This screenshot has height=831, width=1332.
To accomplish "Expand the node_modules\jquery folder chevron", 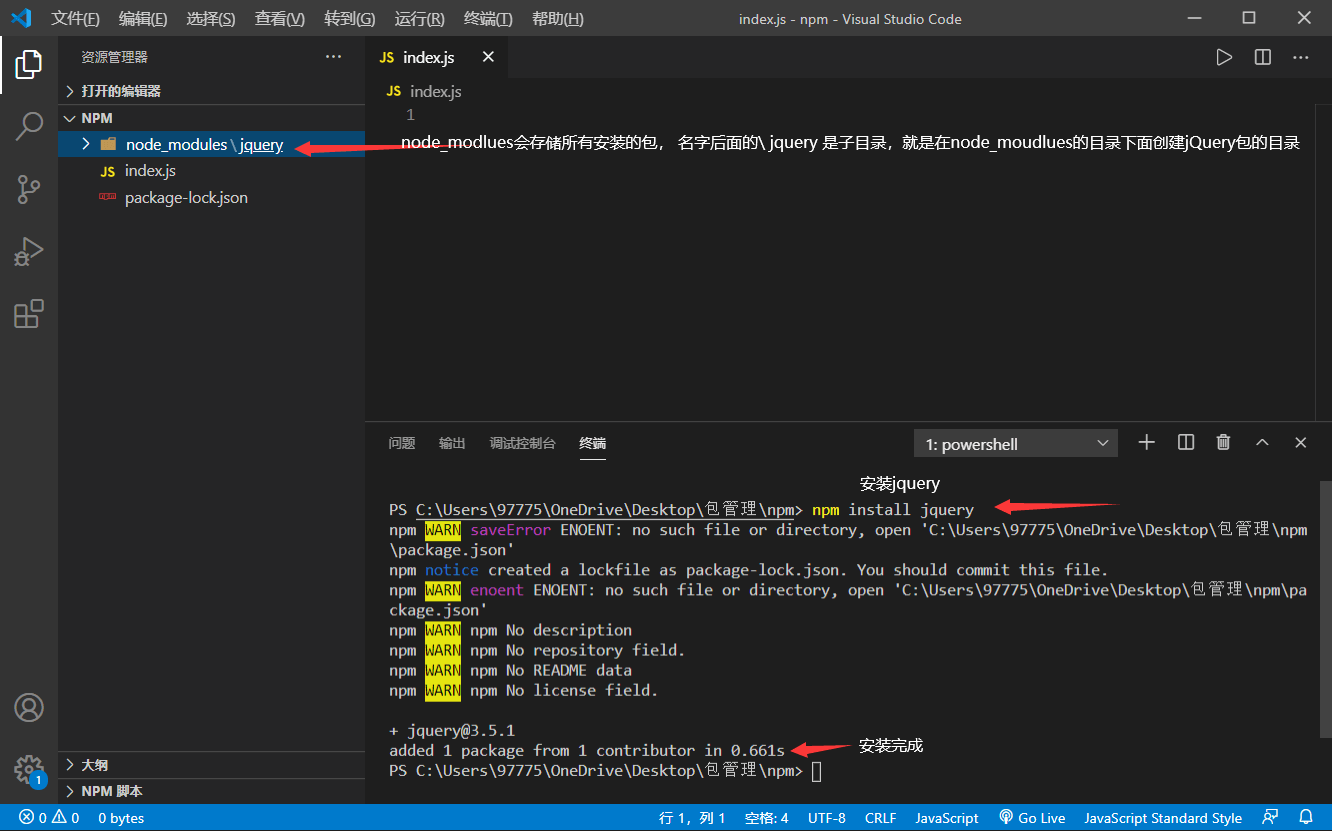I will coord(86,144).
